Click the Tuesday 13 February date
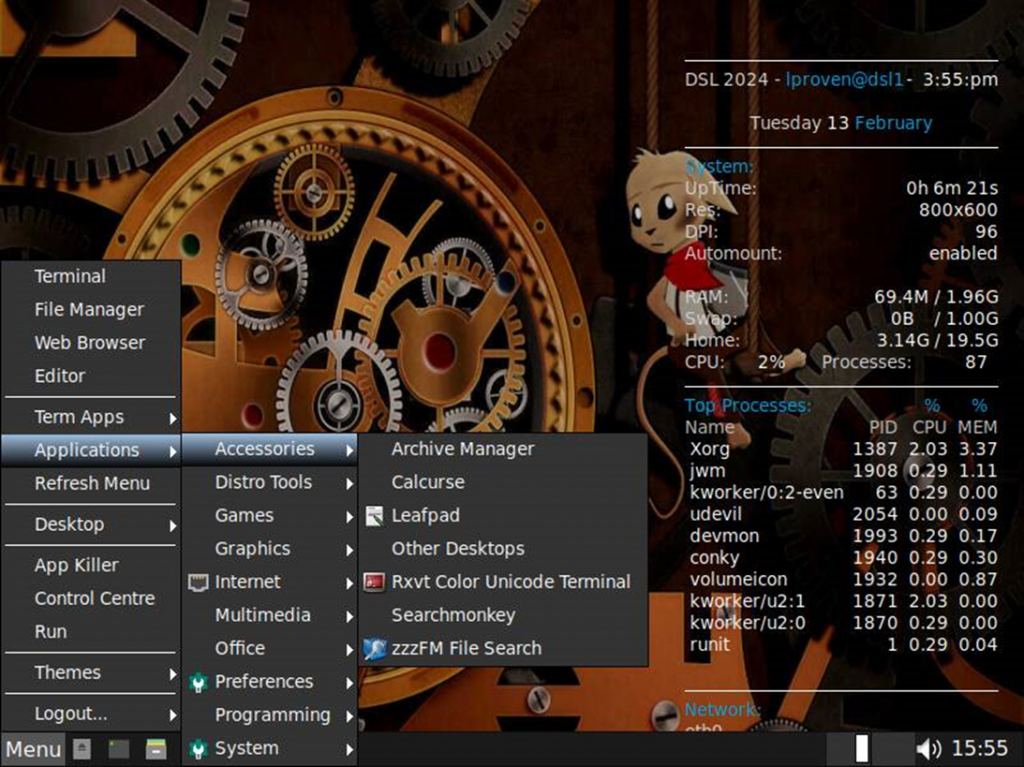The width and height of the screenshot is (1024, 767). coord(841,123)
